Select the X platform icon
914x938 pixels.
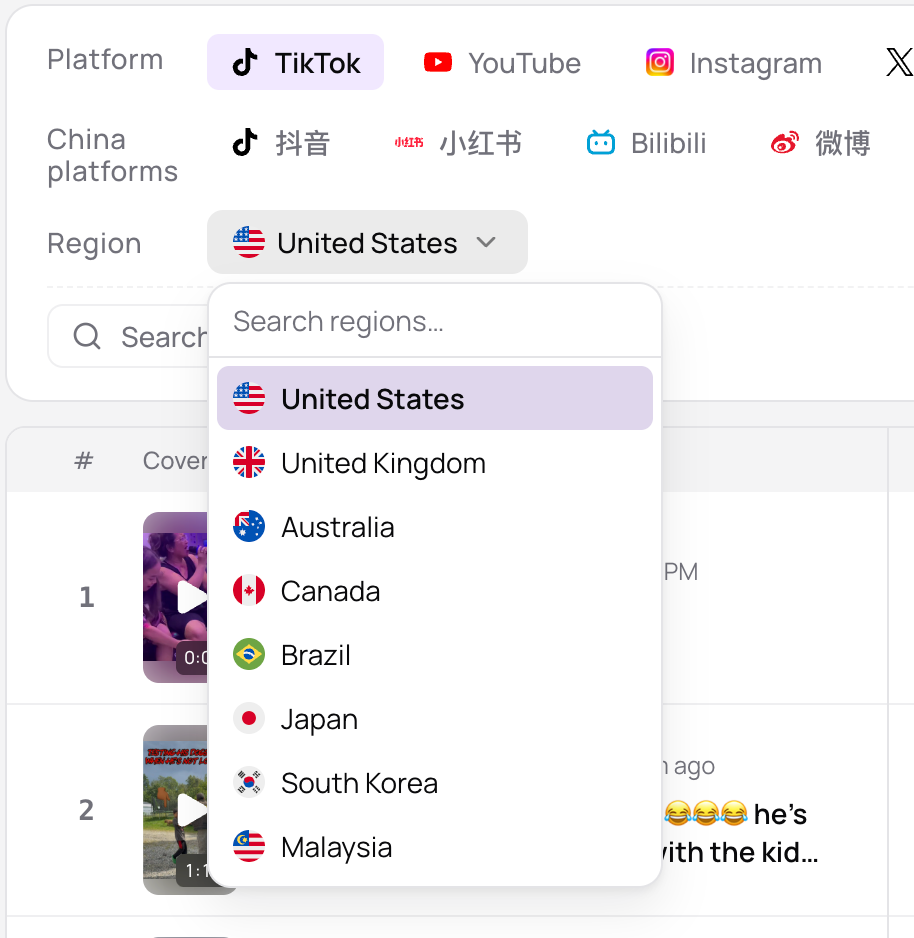[899, 62]
